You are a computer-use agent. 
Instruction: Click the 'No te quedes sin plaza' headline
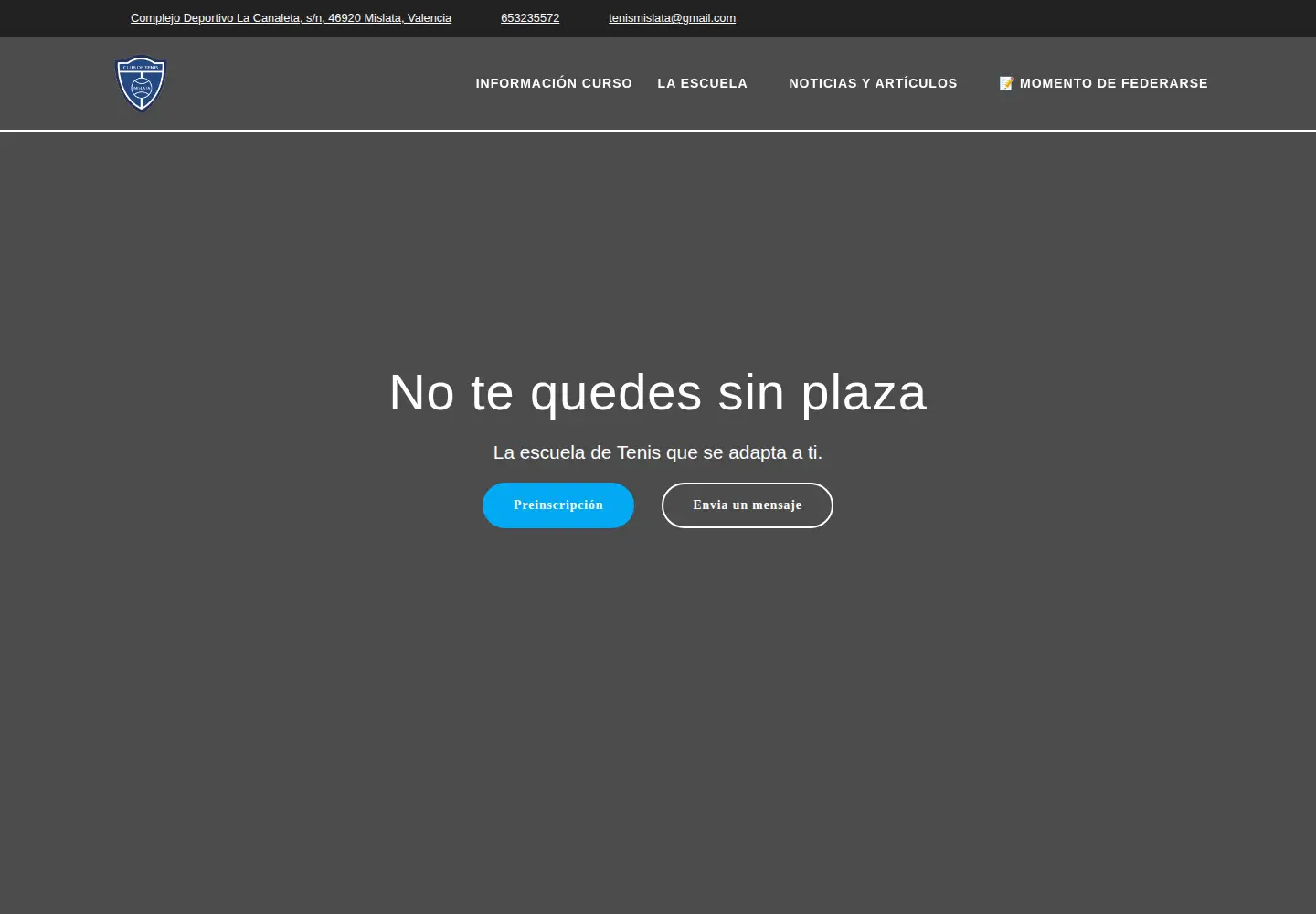[x=658, y=392]
